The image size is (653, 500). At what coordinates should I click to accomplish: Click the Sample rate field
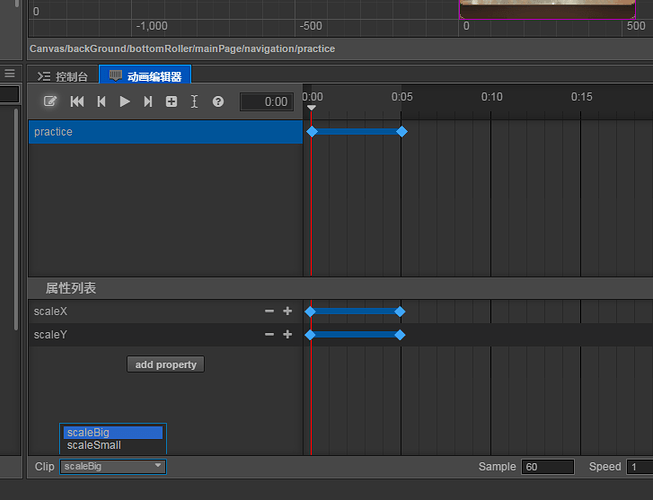pos(548,467)
